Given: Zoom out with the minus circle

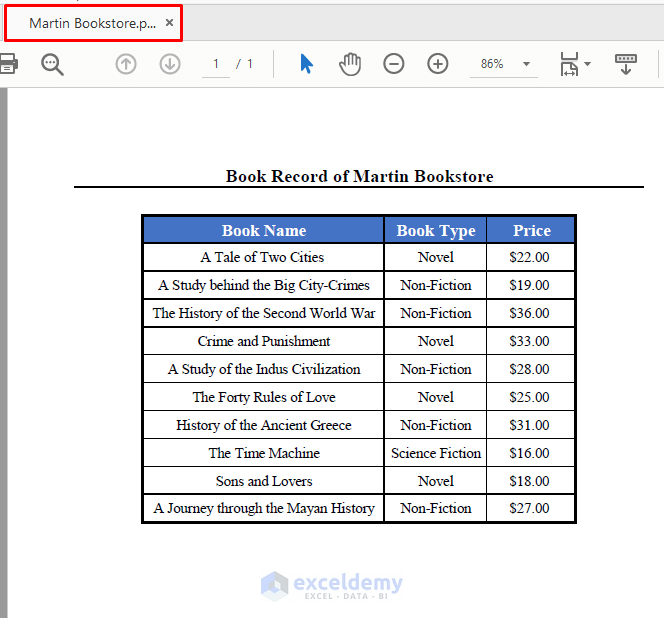Looking at the screenshot, I should pyautogui.click(x=393, y=64).
